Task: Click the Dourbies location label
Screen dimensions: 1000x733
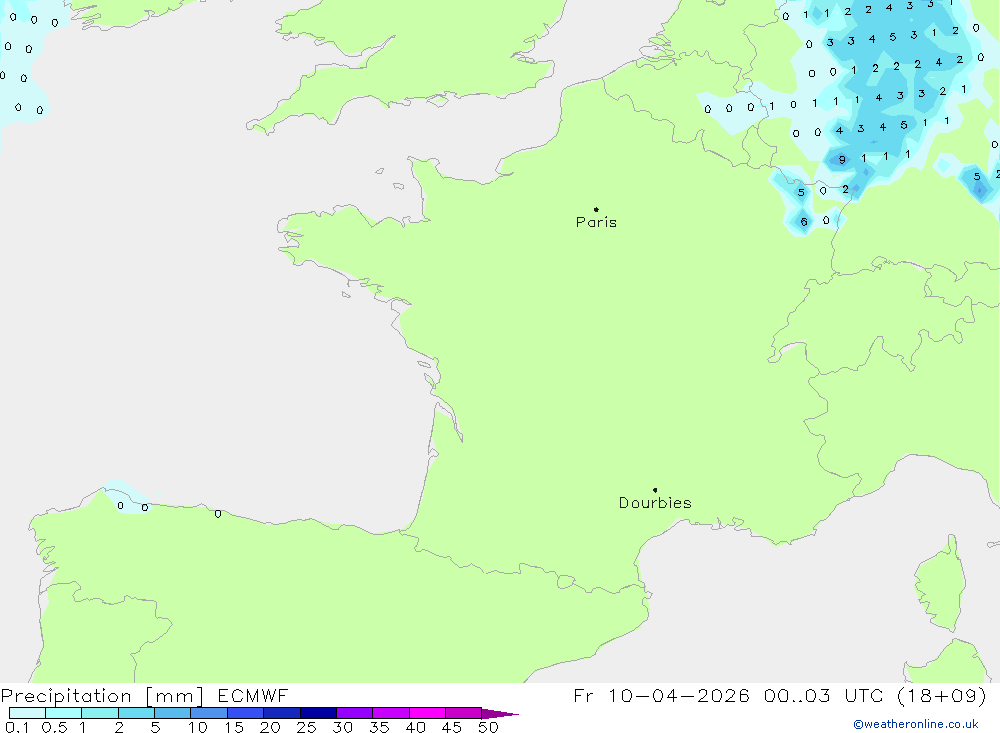Action: coord(655,503)
